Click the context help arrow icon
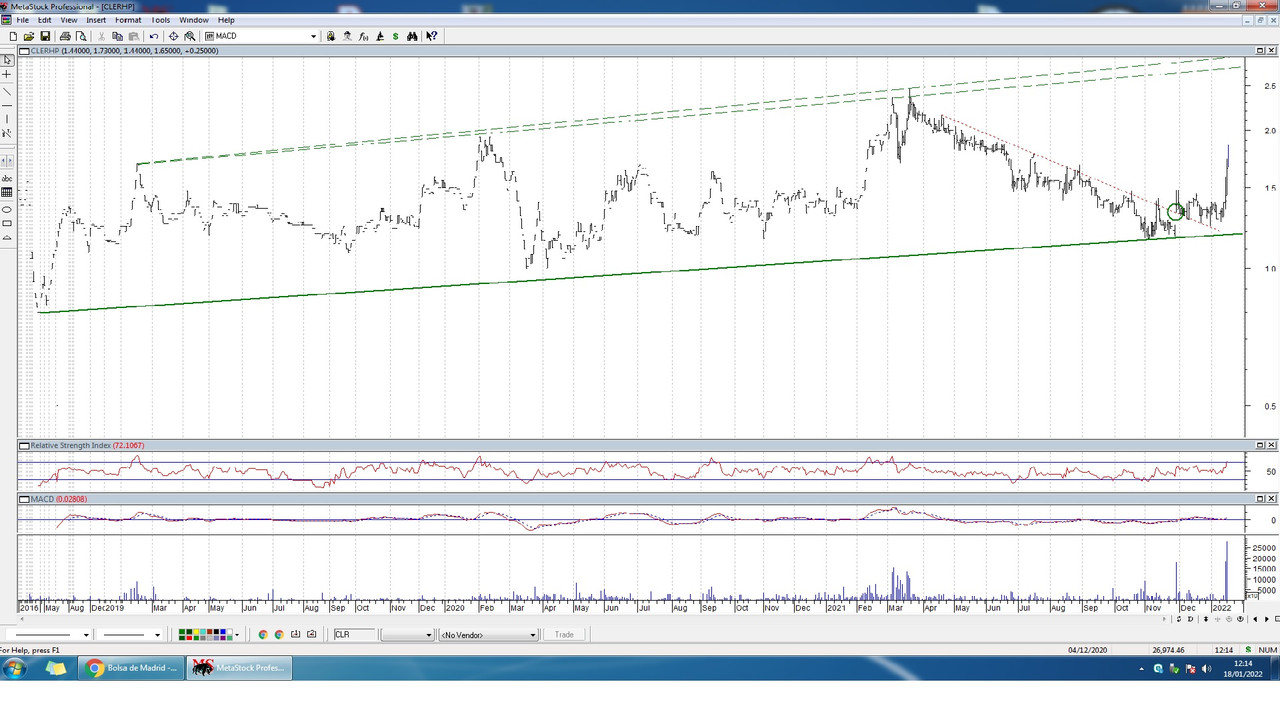 coord(431,36)
